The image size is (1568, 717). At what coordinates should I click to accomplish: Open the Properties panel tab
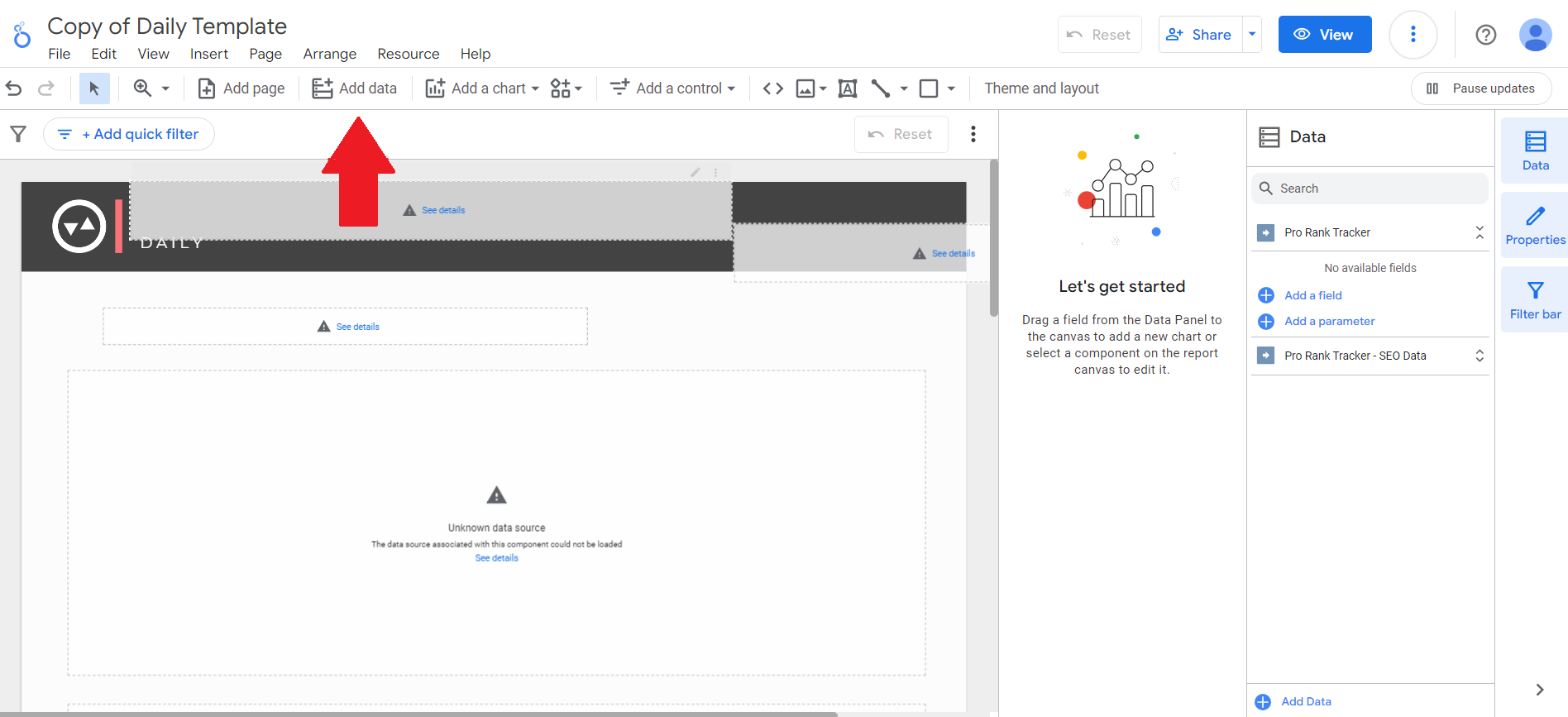(x=1535, y=226)
